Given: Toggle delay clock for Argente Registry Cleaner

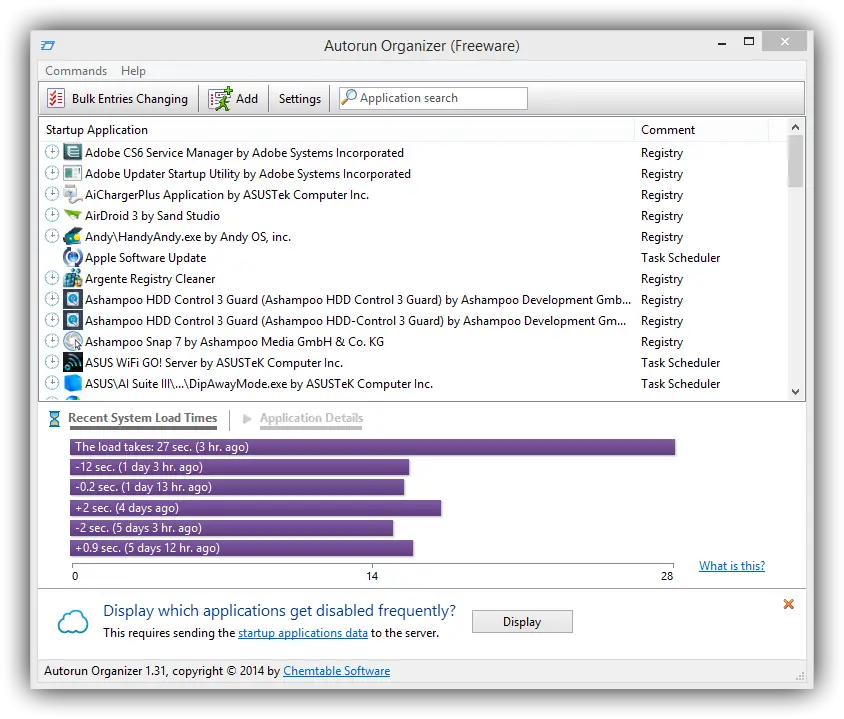Looking at the screenshot, I should 52,278.
